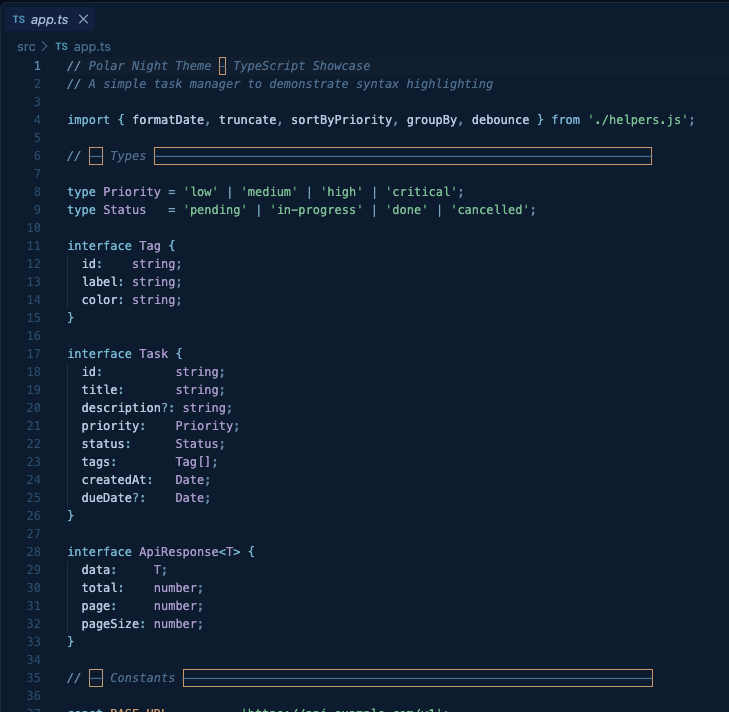Click line number 1 in gutter
Screen dimensions: 729x712
[x=37, y=66]
